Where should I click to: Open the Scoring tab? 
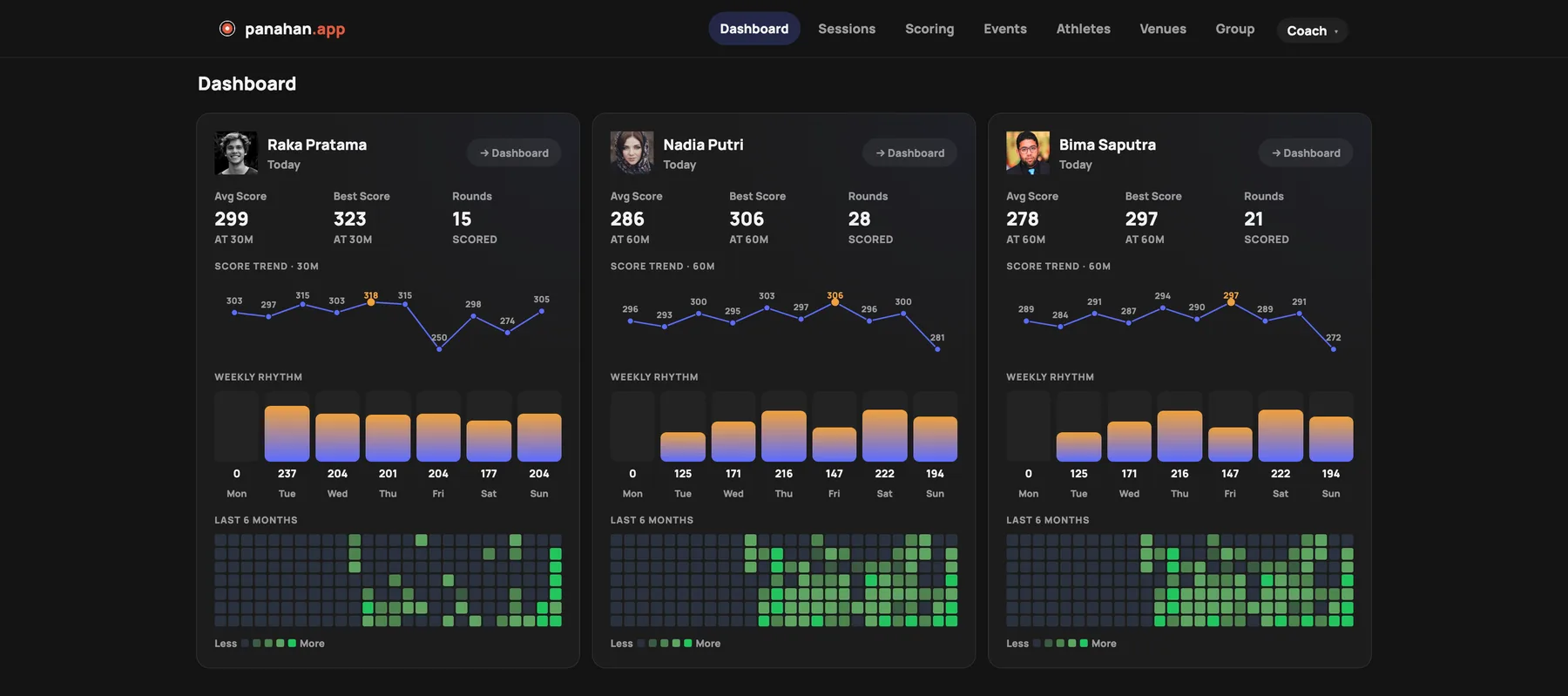[x=929, y=29]
